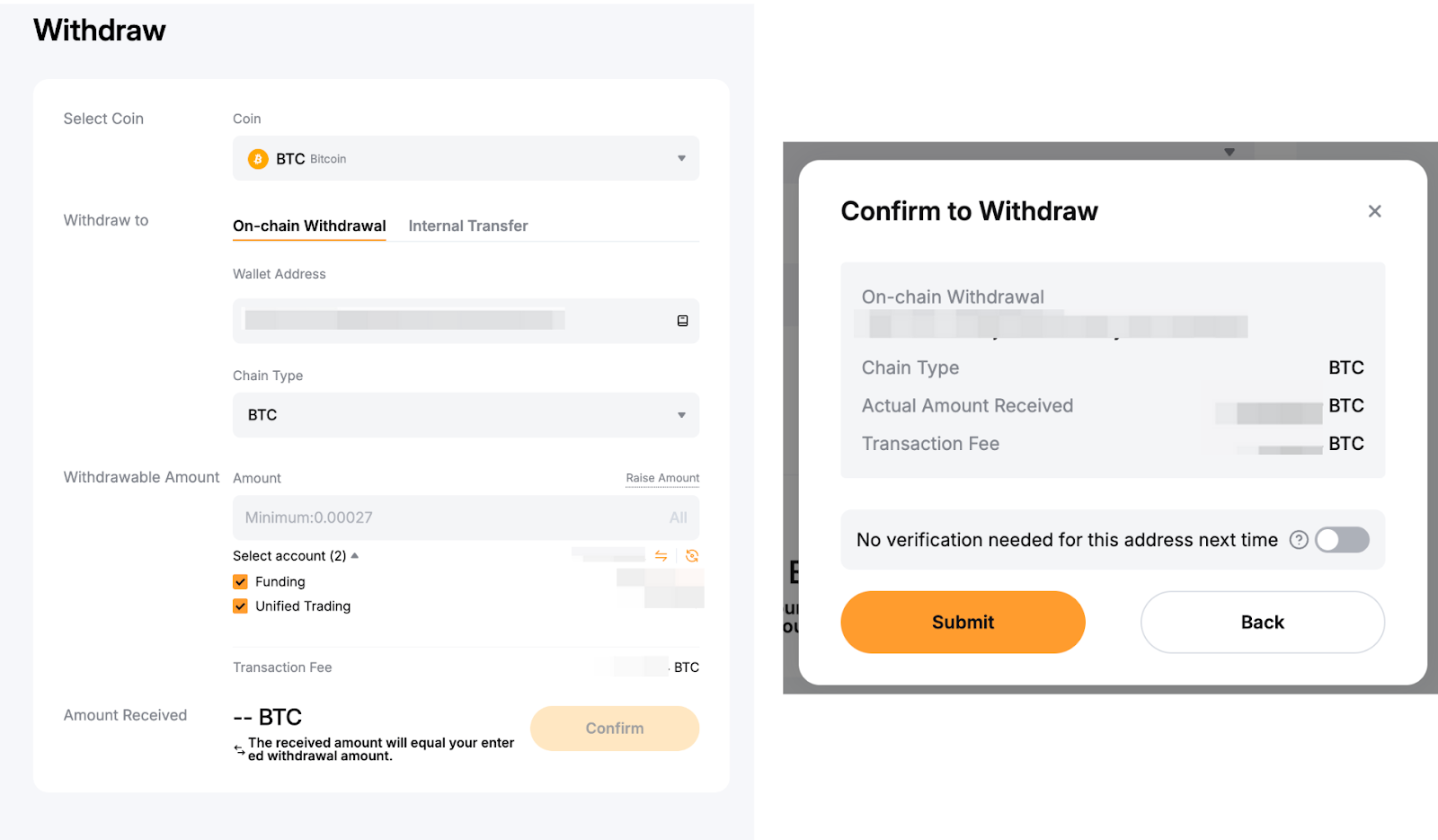1438x840 pixels.
Task: Expand the Chain Type dropdown
Action: click(466, 415)
